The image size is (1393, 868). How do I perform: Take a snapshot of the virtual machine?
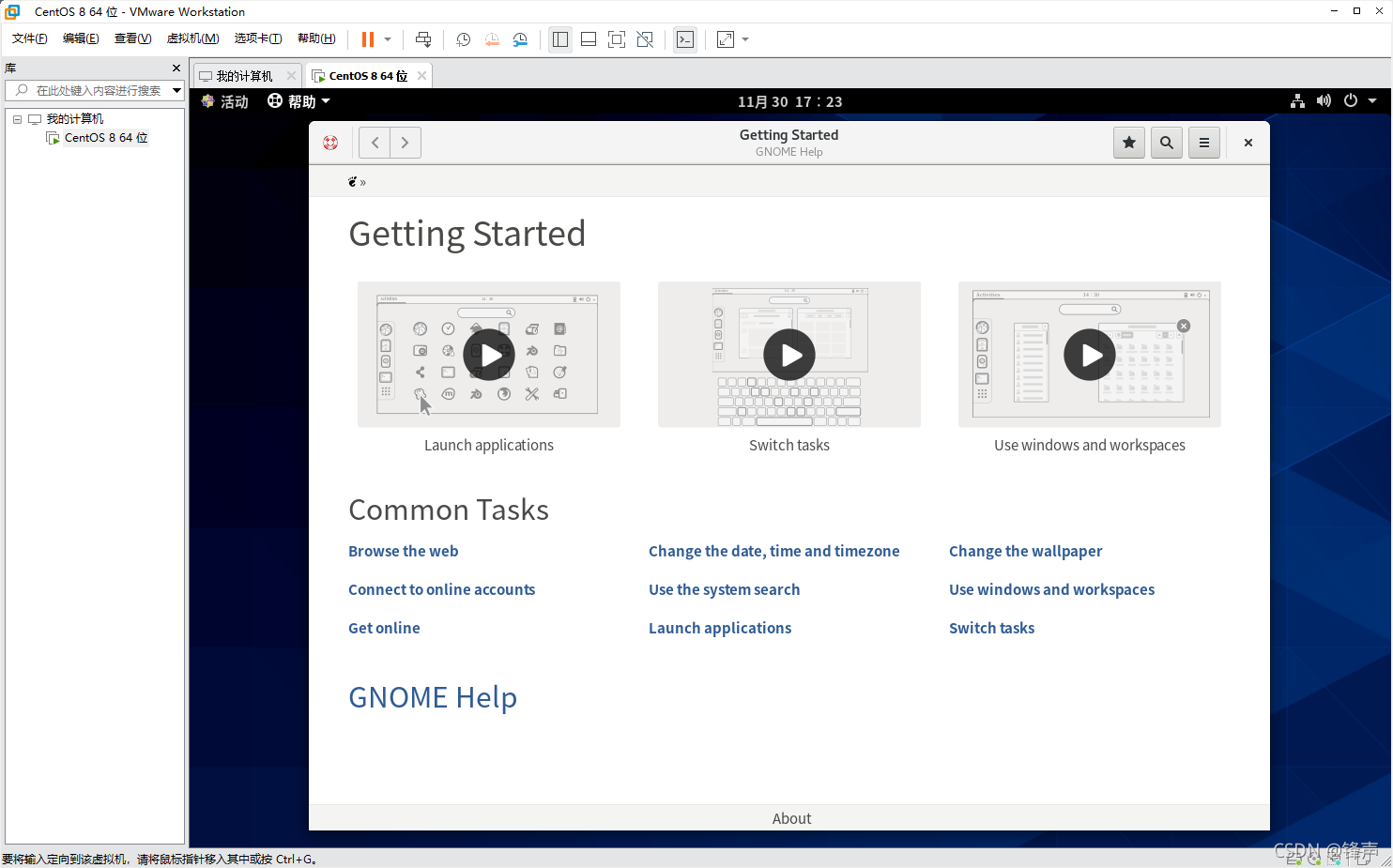(x=463, y=39)
